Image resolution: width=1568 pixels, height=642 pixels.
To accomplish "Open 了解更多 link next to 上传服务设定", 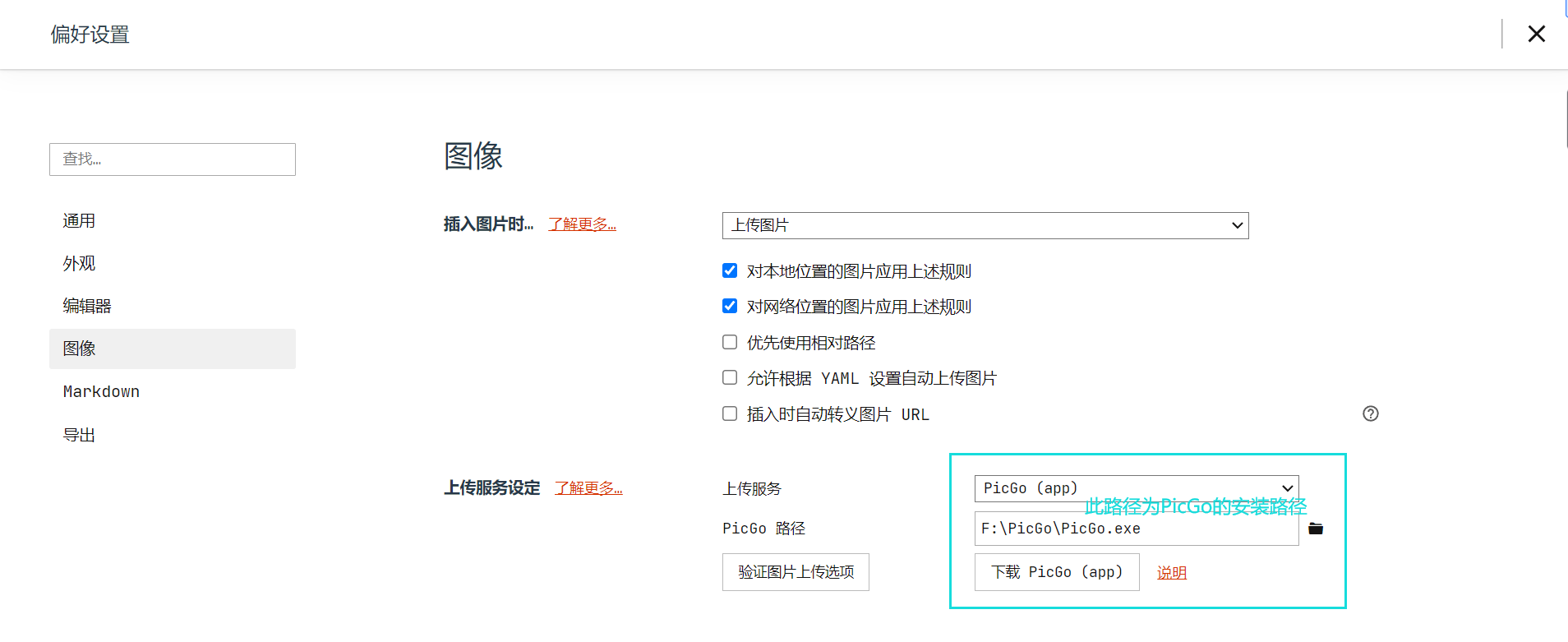I will pyautogui.click(x=588, y=488).
